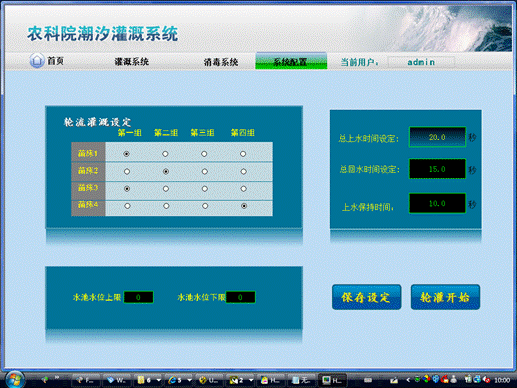Expand dropdown arrow beside the taskbar group labeled 2

click(251, 380)
